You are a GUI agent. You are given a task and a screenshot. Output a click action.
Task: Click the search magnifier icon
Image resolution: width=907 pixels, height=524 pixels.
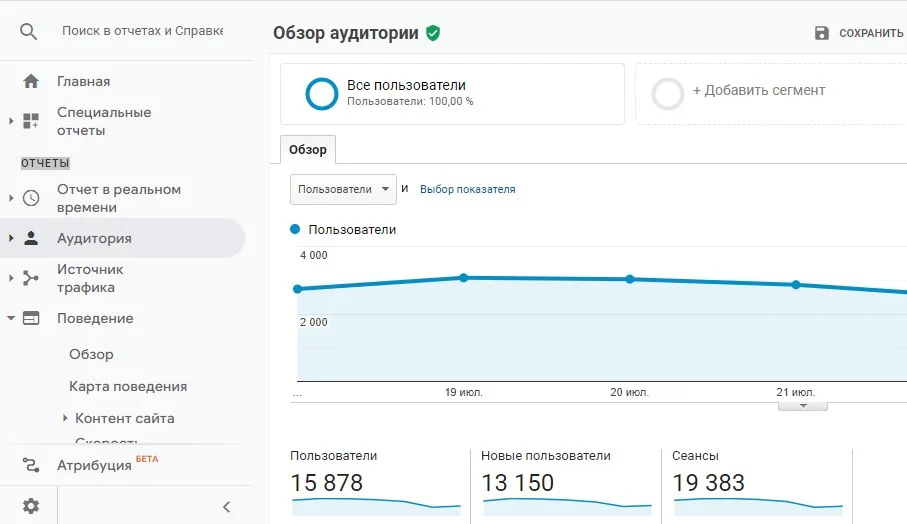coord(29,32)
